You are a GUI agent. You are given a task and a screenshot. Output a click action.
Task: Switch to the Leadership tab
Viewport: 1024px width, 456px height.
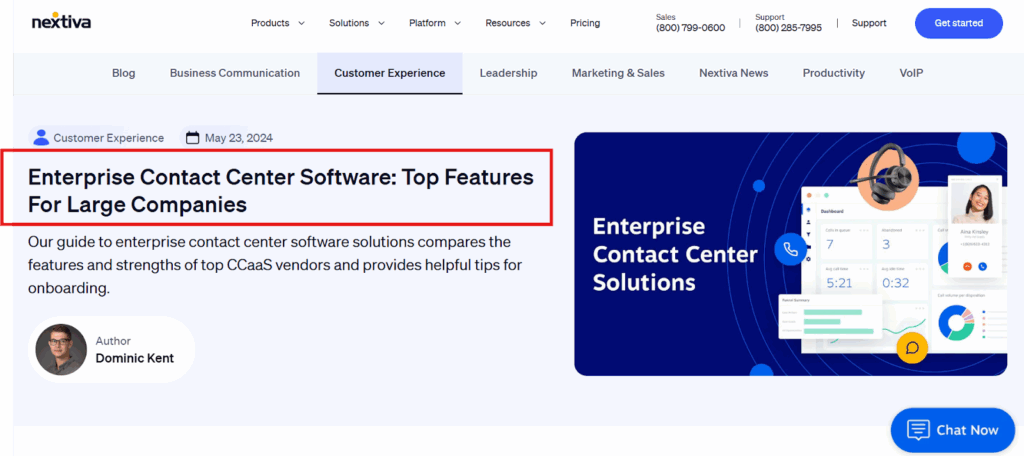point(508,73)
